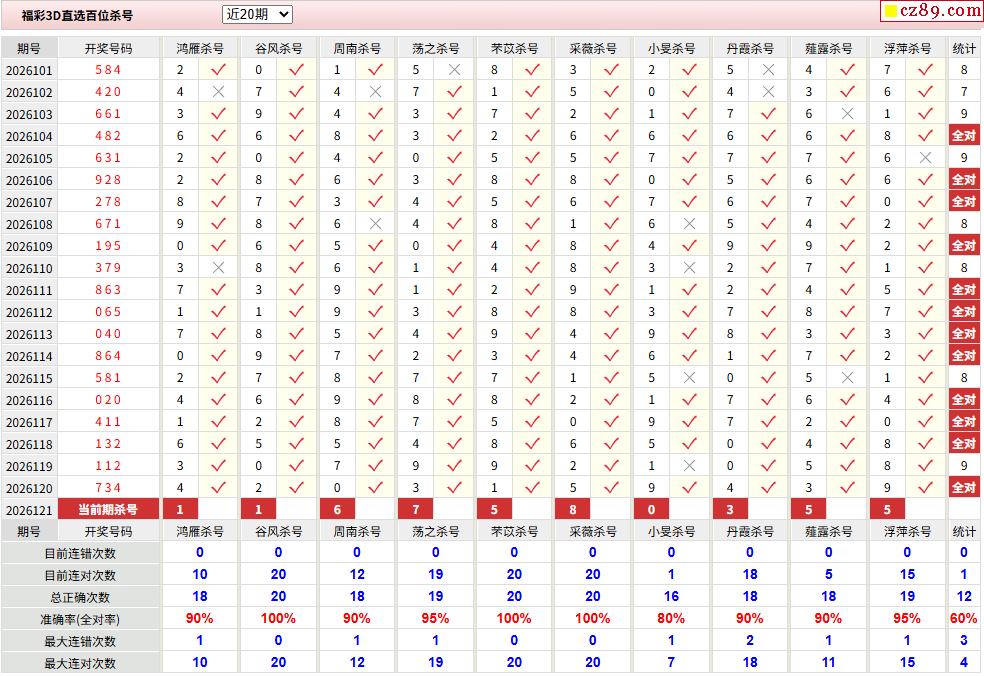Click the X mark for 浮萍杀号 in issue 2026105
This screenshot has height=676, width=984.
coord(925,158)
